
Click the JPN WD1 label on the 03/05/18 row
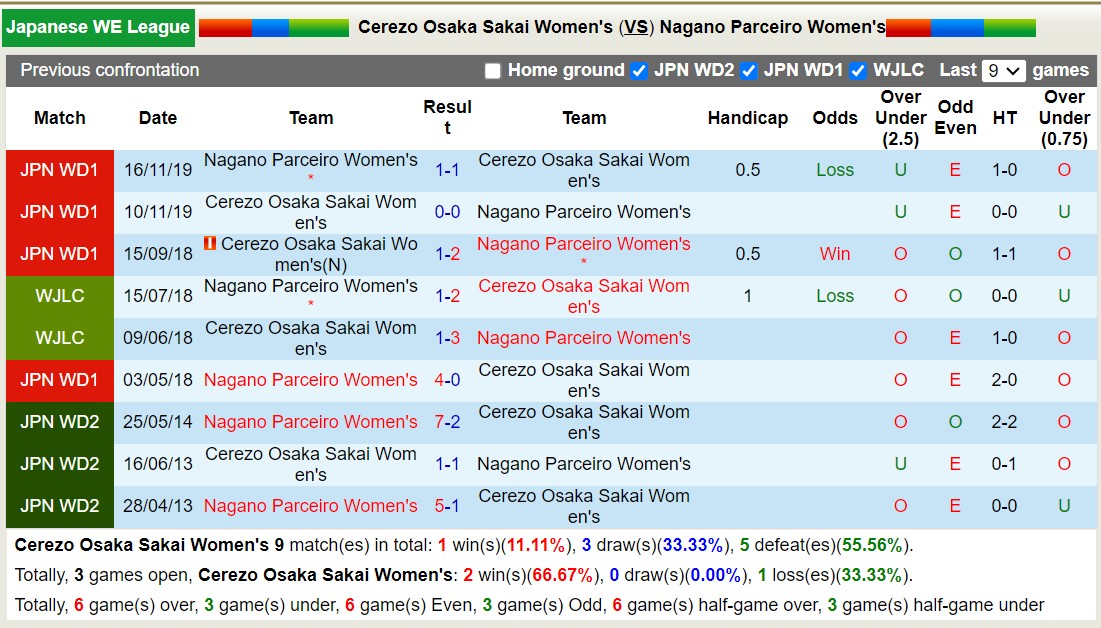point(59,380)
